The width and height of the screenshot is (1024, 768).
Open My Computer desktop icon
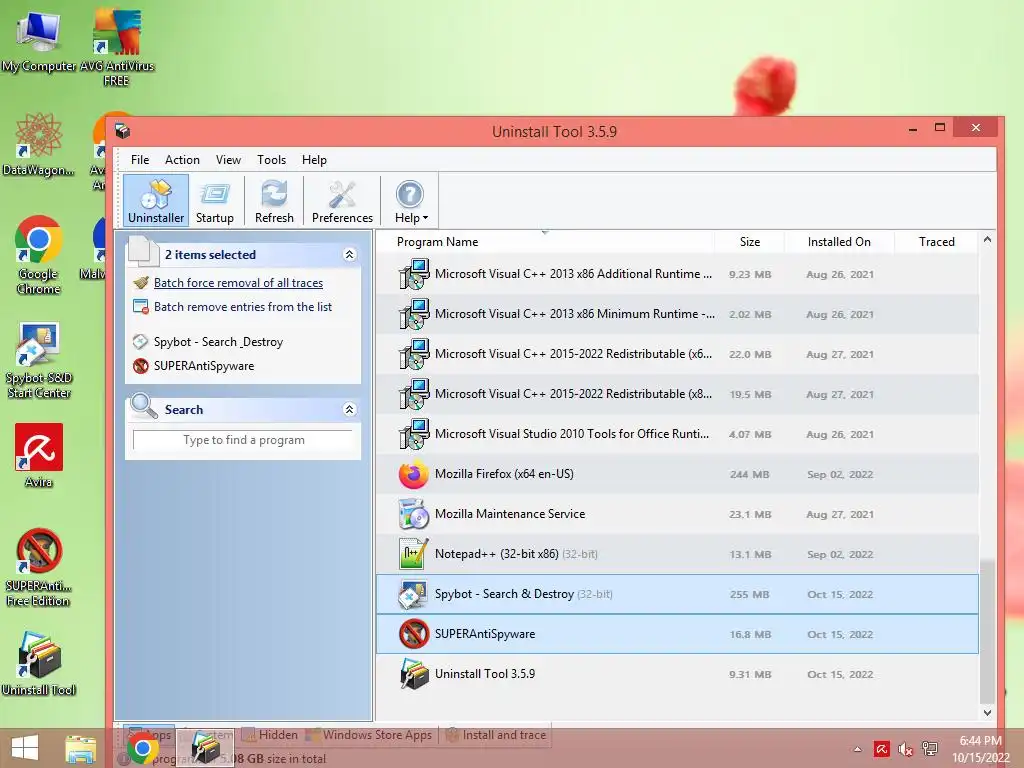39,42
